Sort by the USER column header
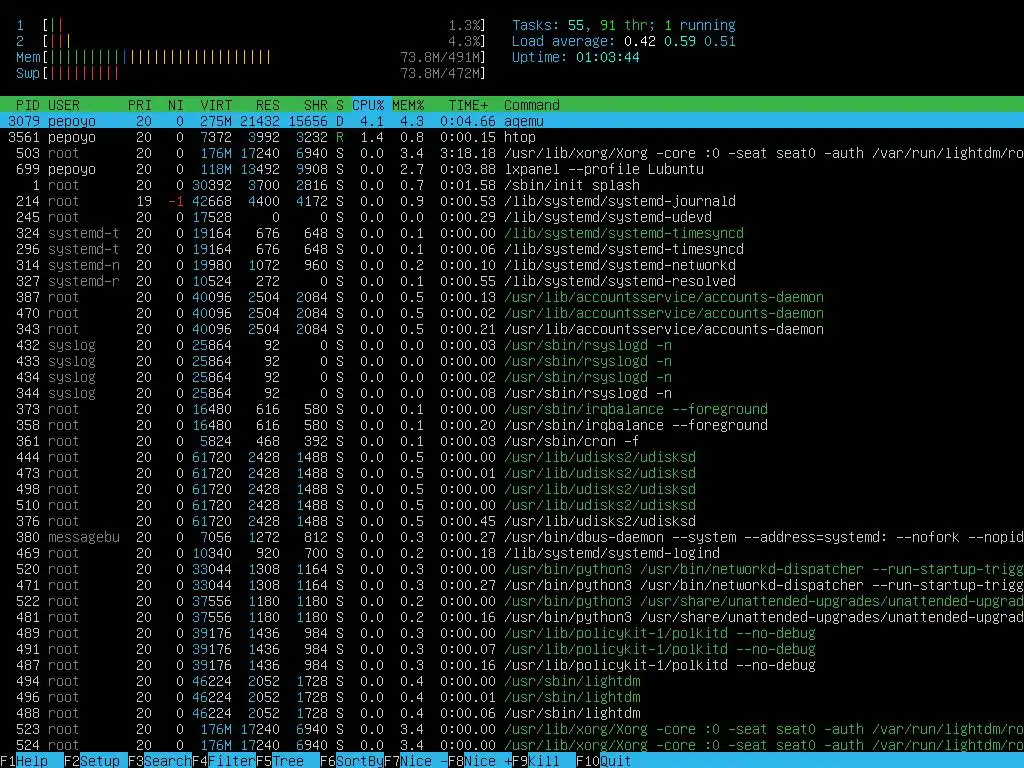This screenshot has width=1024, height=768. tap(64, 105)
